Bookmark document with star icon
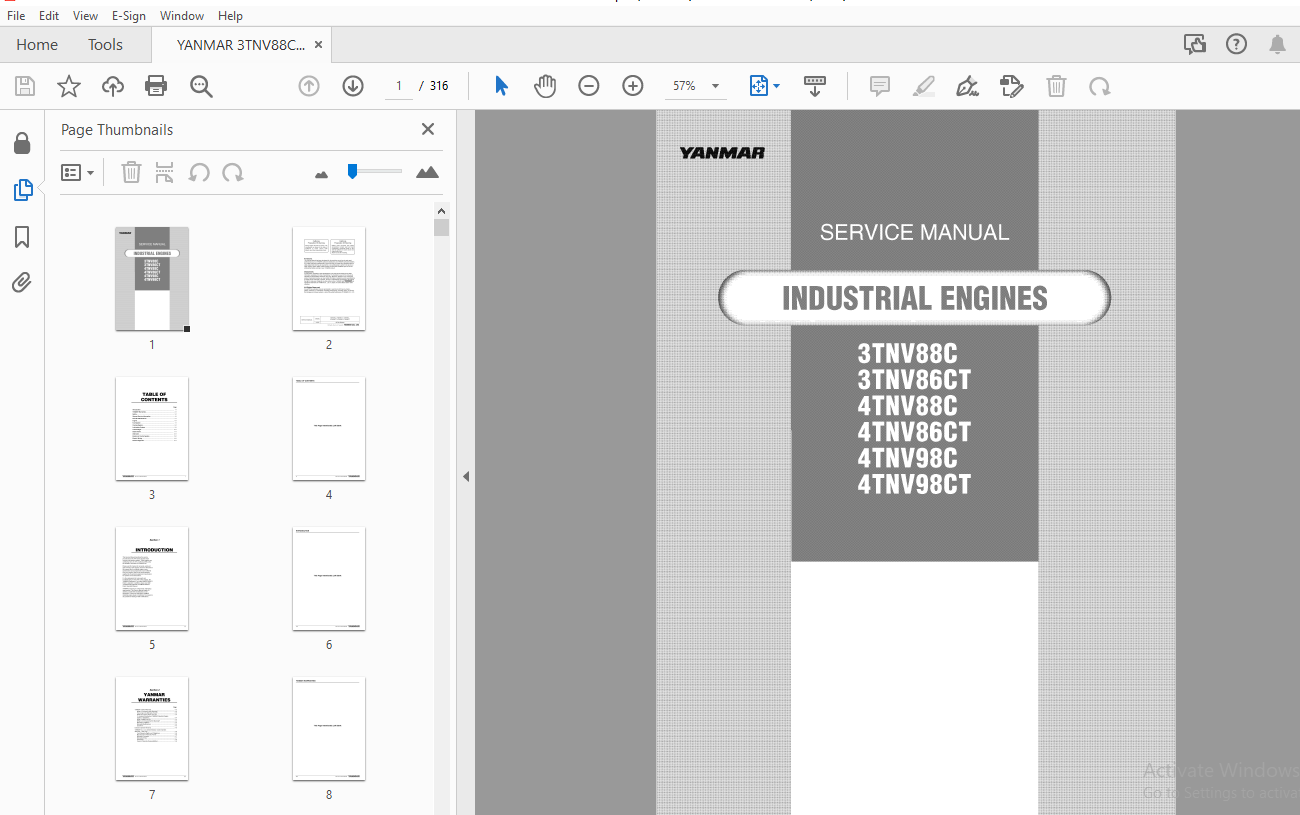Image resolution: width=1300 pixels, height=815 pixels. click(69, 86)
